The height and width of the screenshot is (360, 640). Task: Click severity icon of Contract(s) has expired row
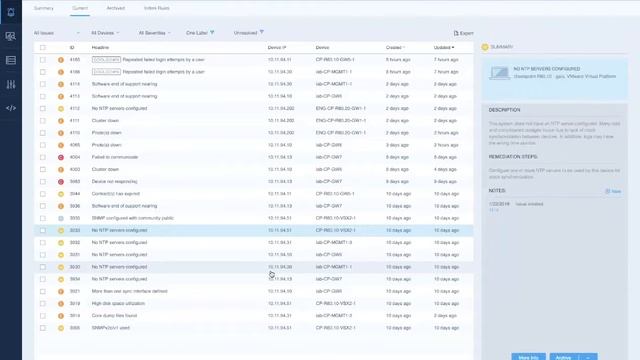coord(61,194)
